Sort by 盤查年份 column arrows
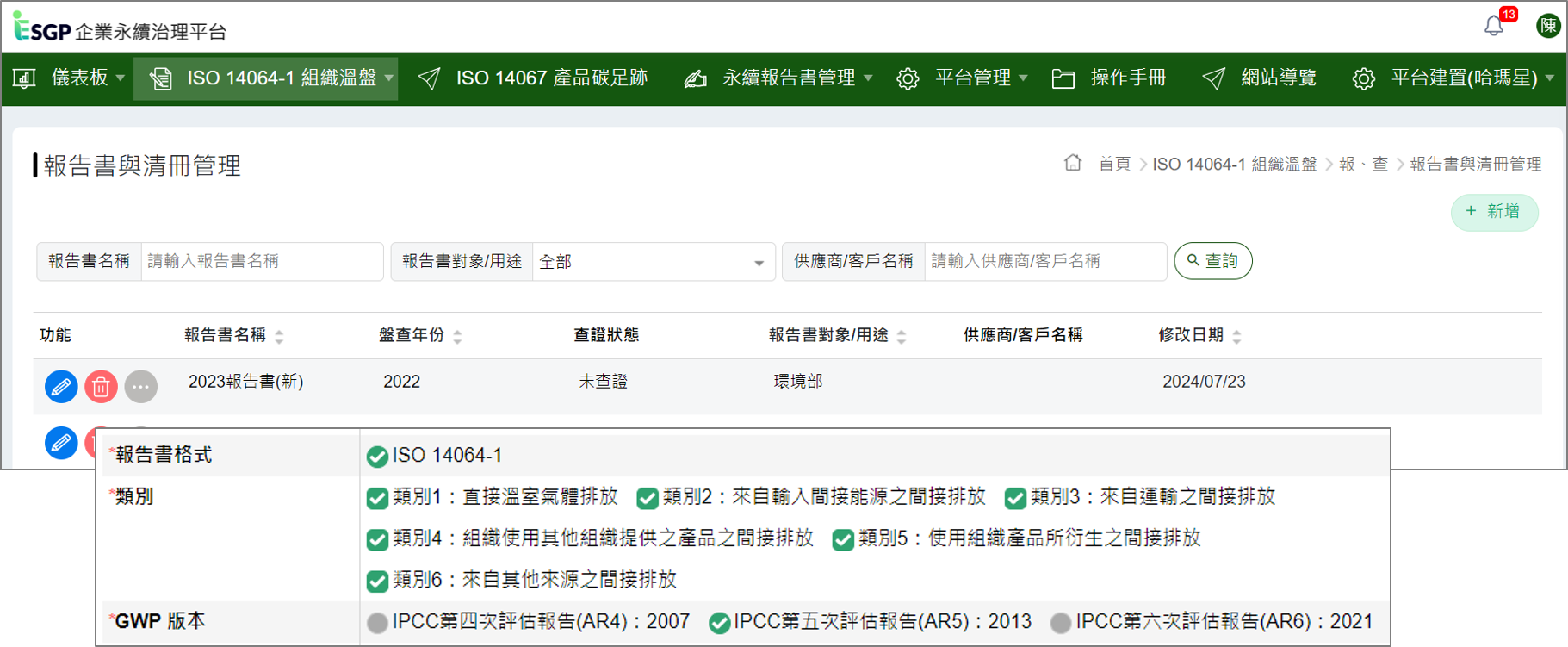This screenshot has width=1568, height=647. coord(457,337)
